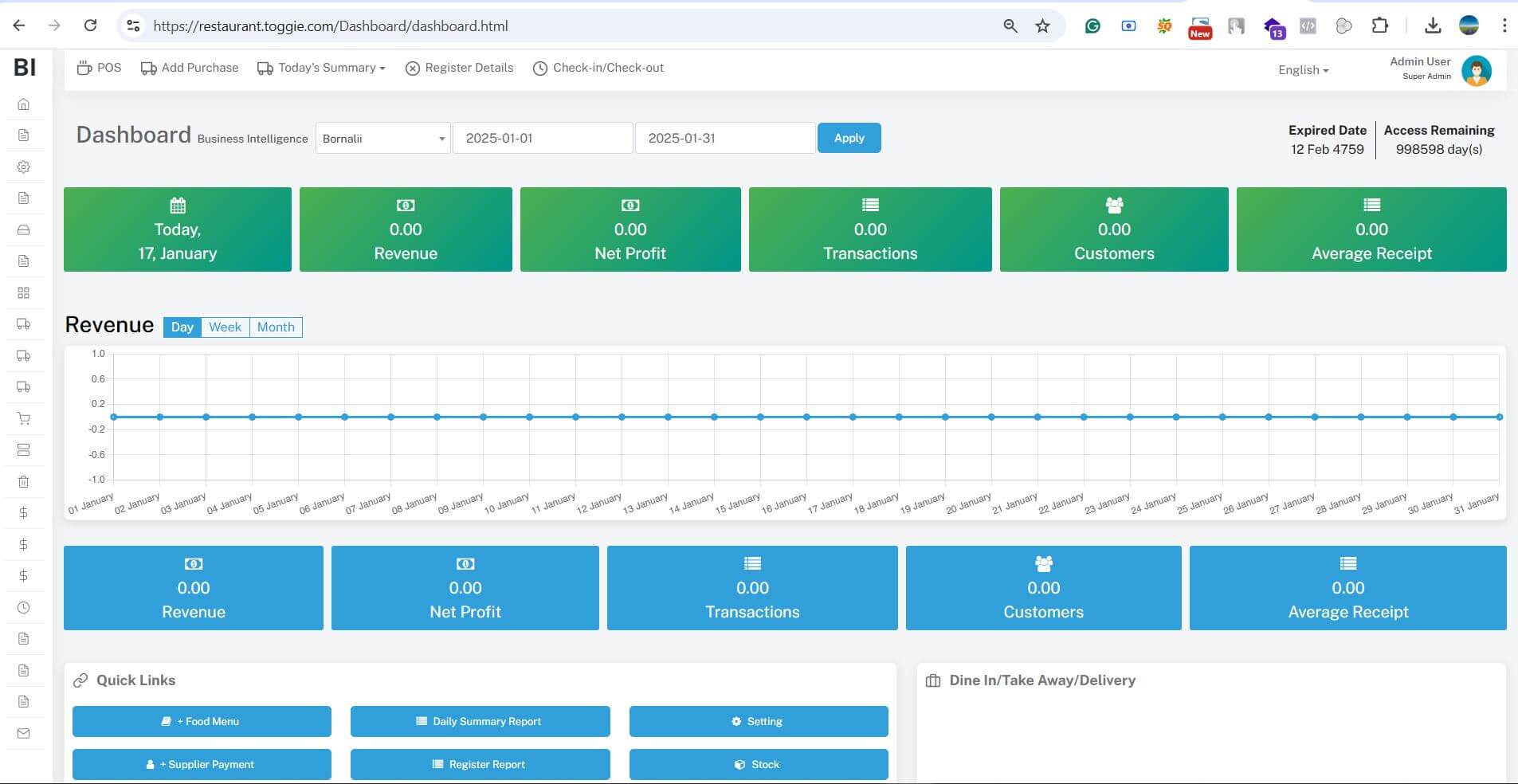Open the gear settings icon in sidebar
The width and height of the screenshot is (1518, 784).
pyautogui.click(x=23, y=167)
